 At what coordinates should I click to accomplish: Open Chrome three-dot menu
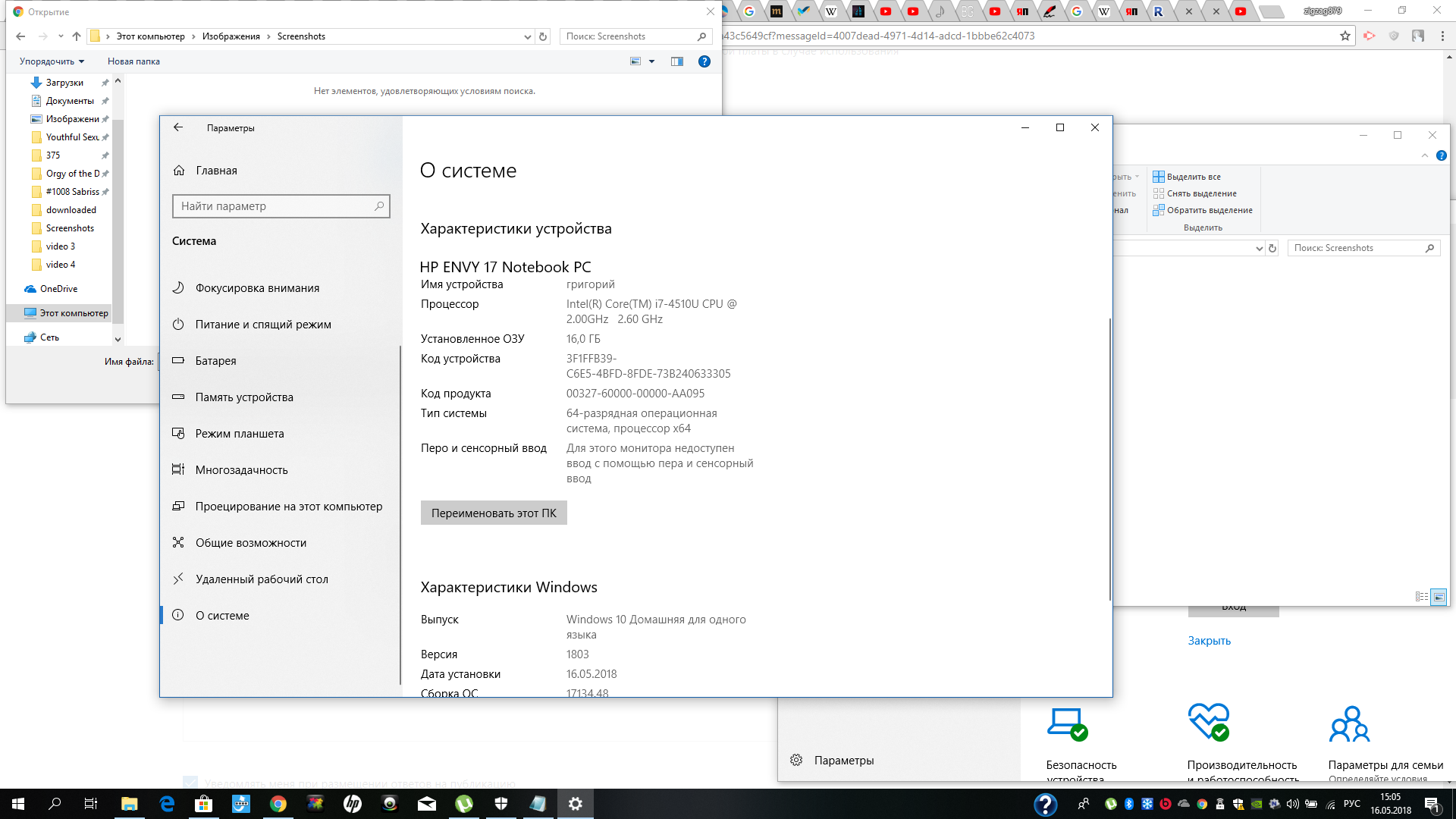[x=1442, y=36]
